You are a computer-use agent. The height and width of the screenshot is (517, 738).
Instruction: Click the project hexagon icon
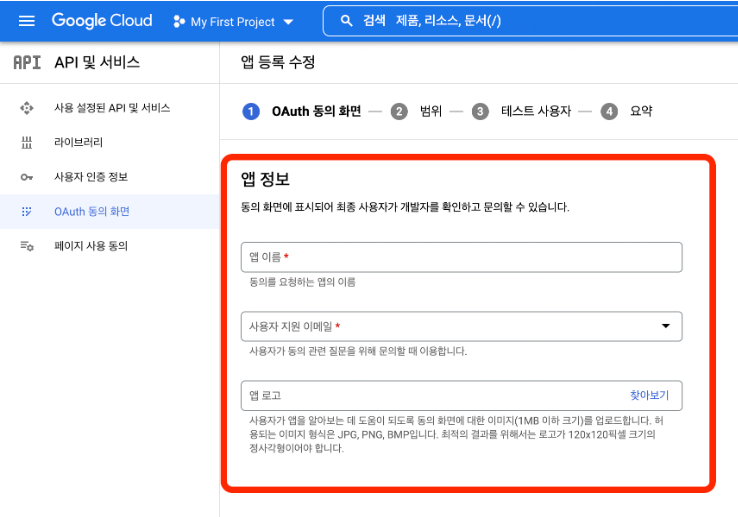pos(179,22)
